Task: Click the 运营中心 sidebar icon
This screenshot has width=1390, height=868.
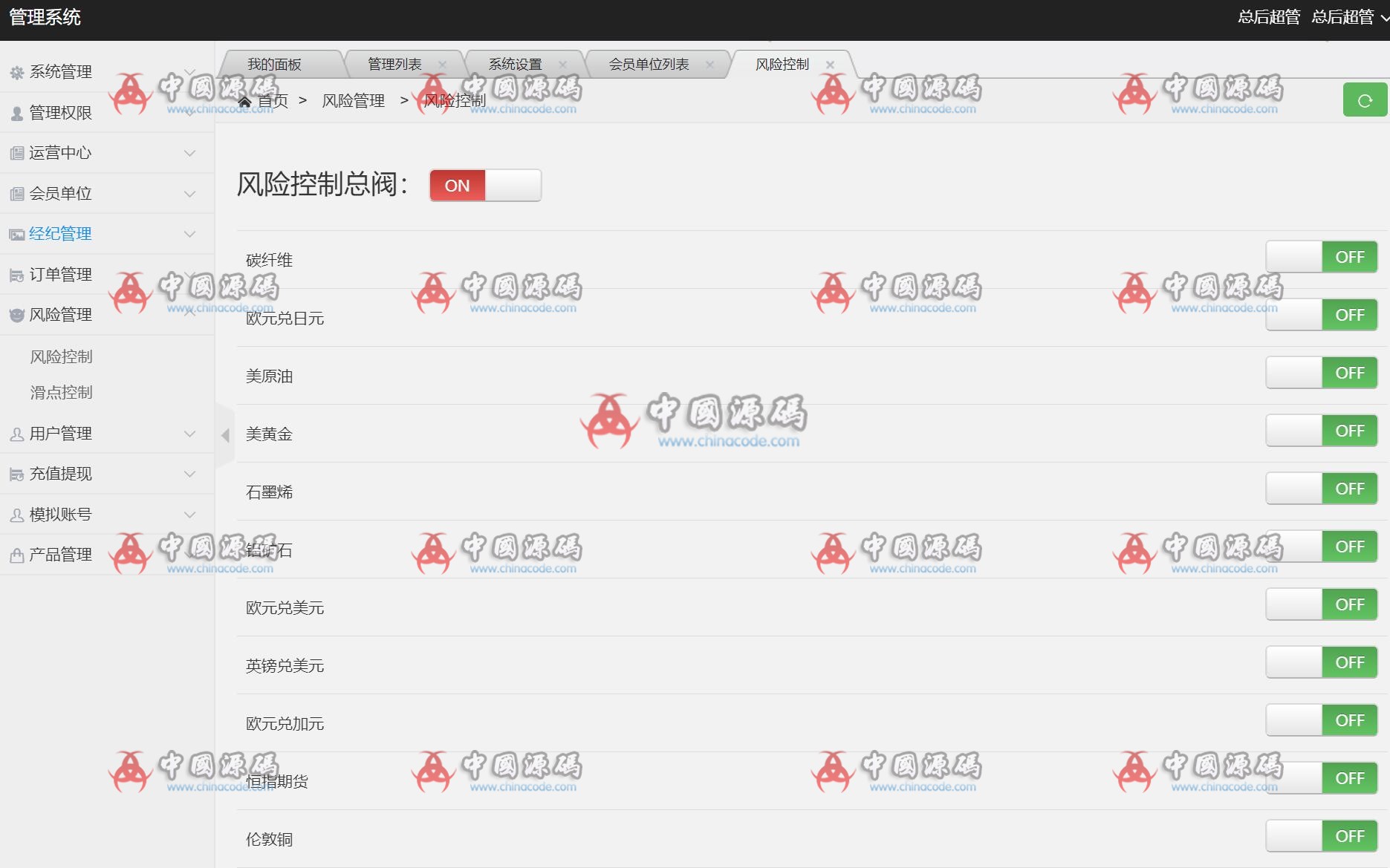Action: (17, 153)
